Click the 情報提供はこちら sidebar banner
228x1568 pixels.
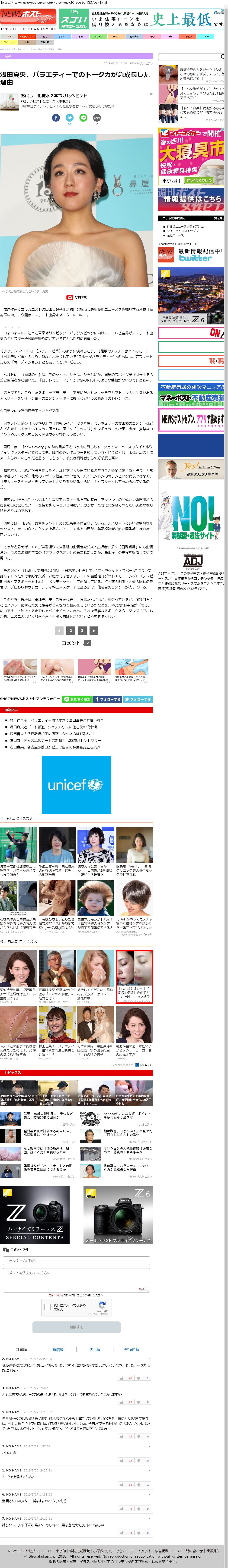click(x=191, y=199)
